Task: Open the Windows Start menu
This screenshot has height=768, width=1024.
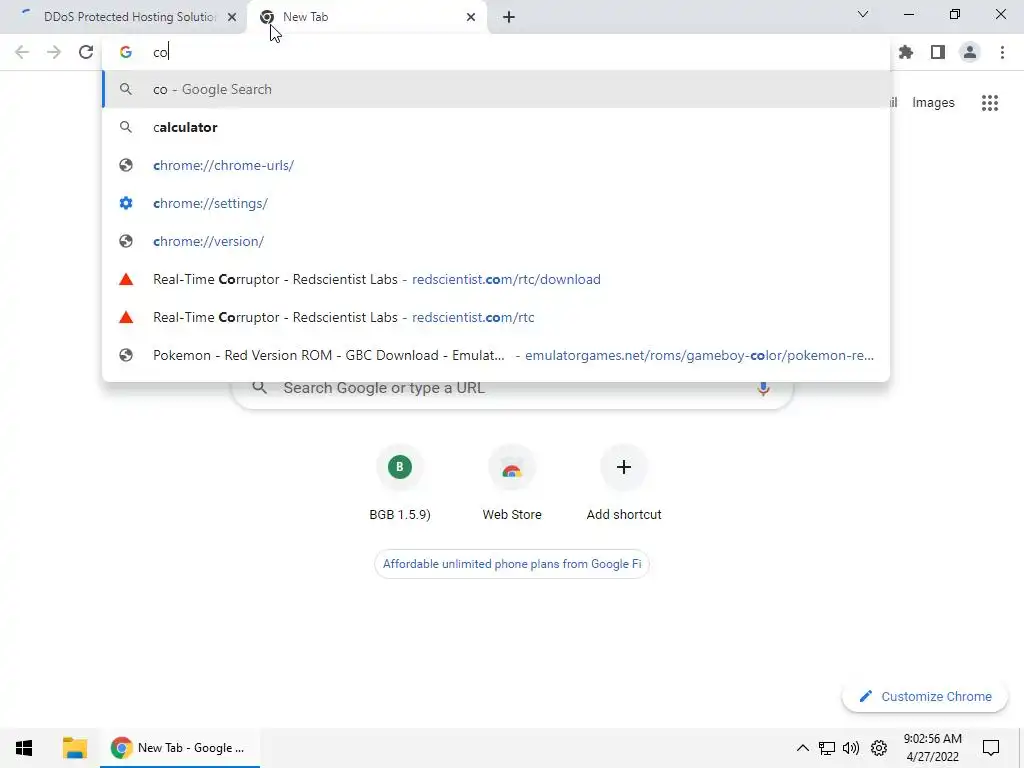Action: (x=24, y=748)
